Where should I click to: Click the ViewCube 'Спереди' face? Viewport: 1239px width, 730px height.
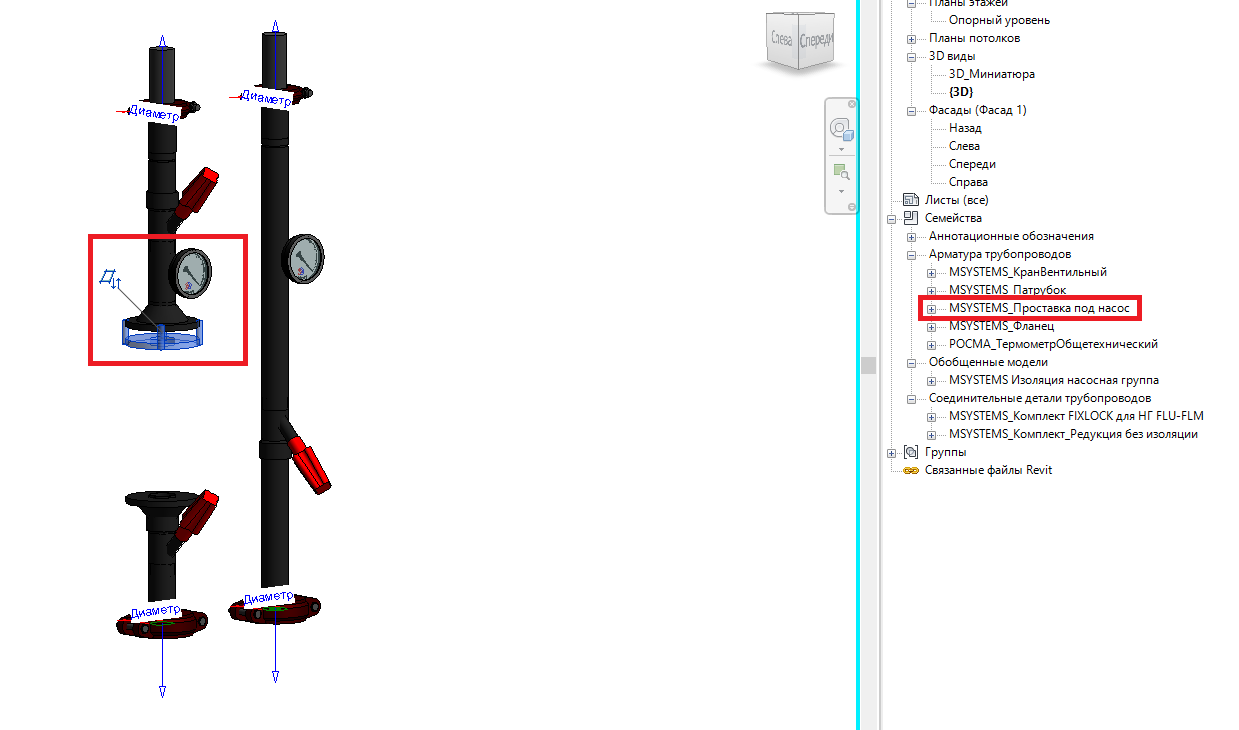tap(817, 40)
